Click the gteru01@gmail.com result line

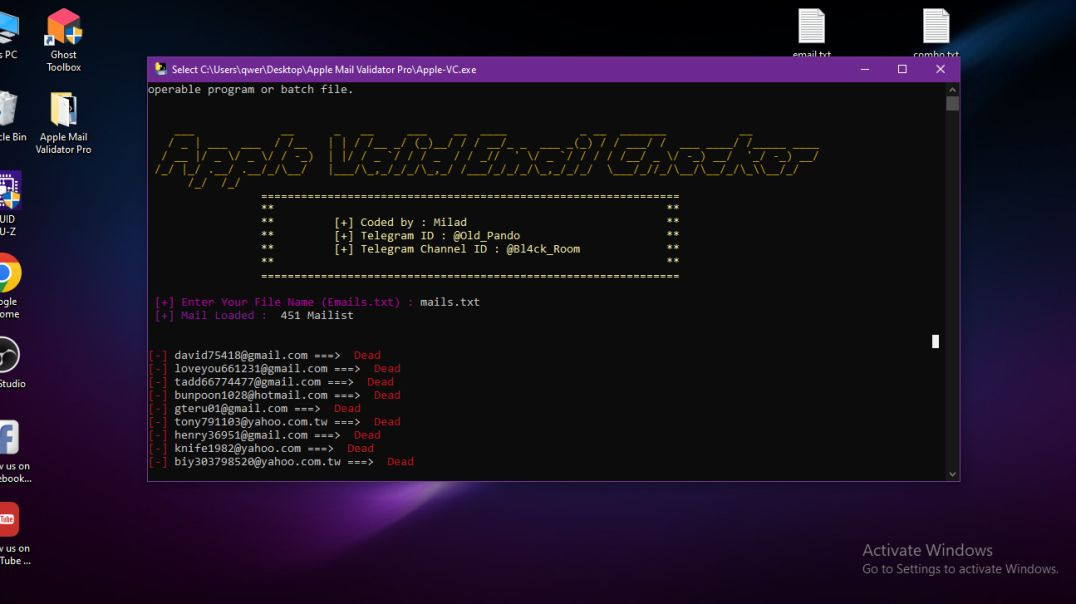pos(255,408)
